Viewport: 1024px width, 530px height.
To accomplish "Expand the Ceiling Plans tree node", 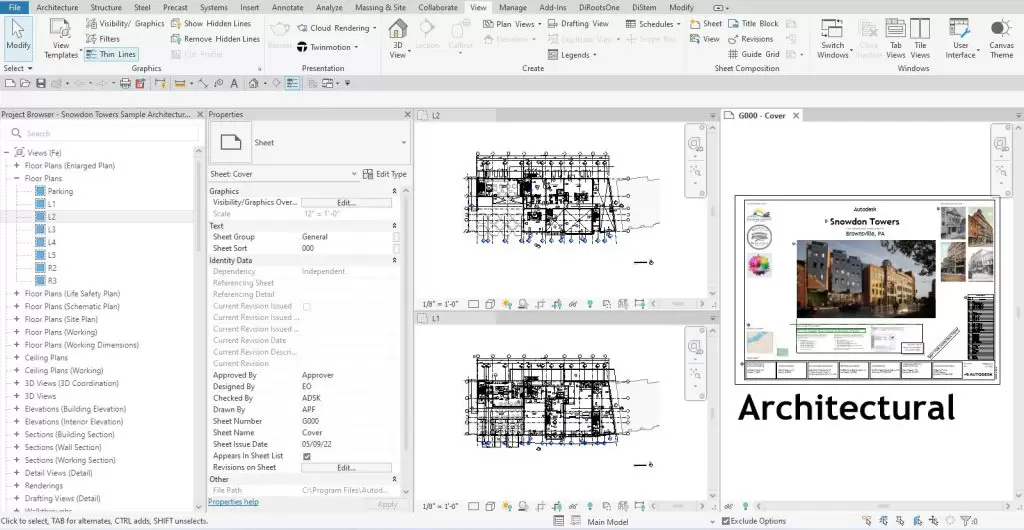I will [16, 357].
